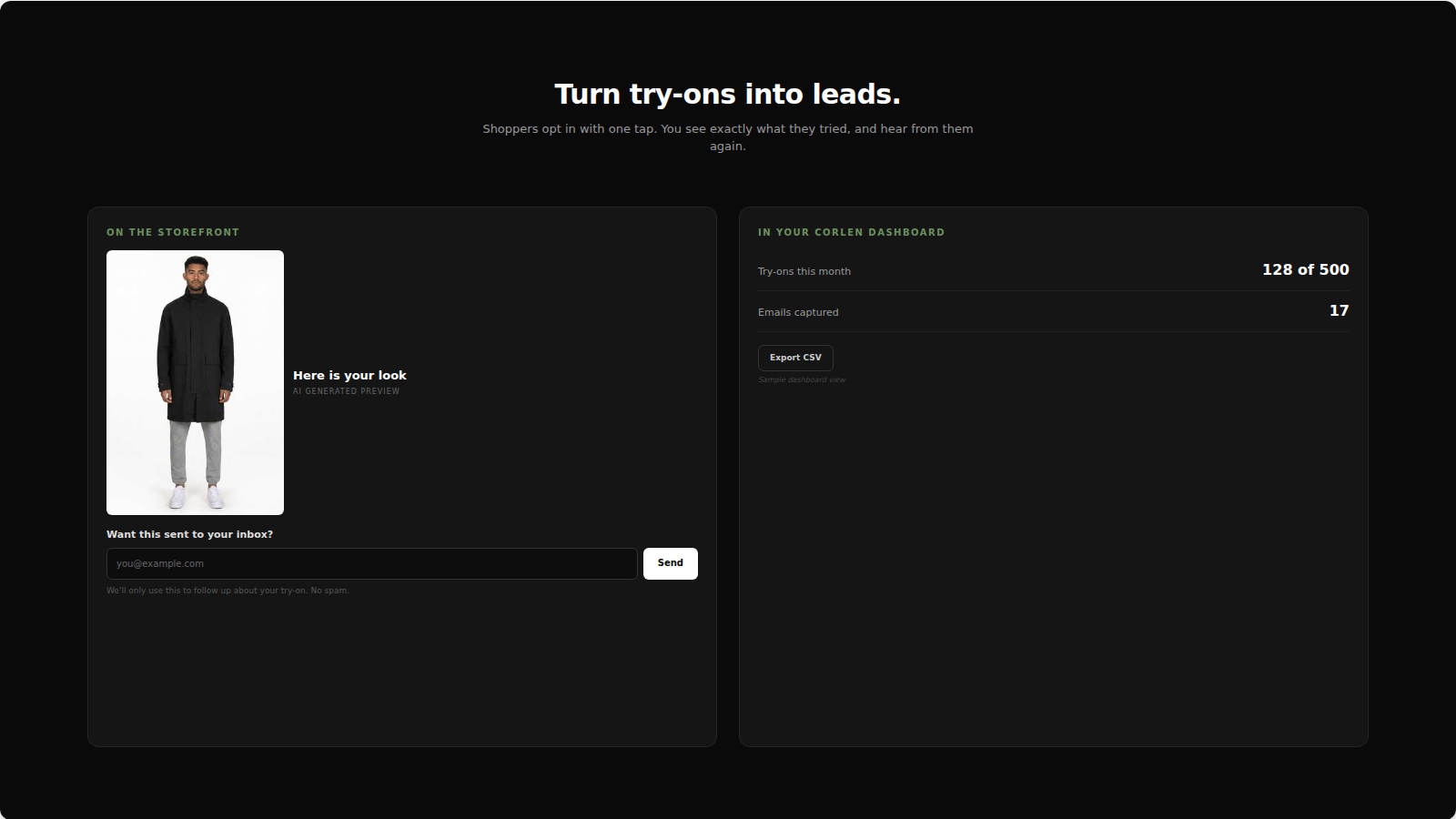Click the "AI GENERATED PREVIEW" label
The width and height of the screenshot is (1456, 819).
pos(346,391)
